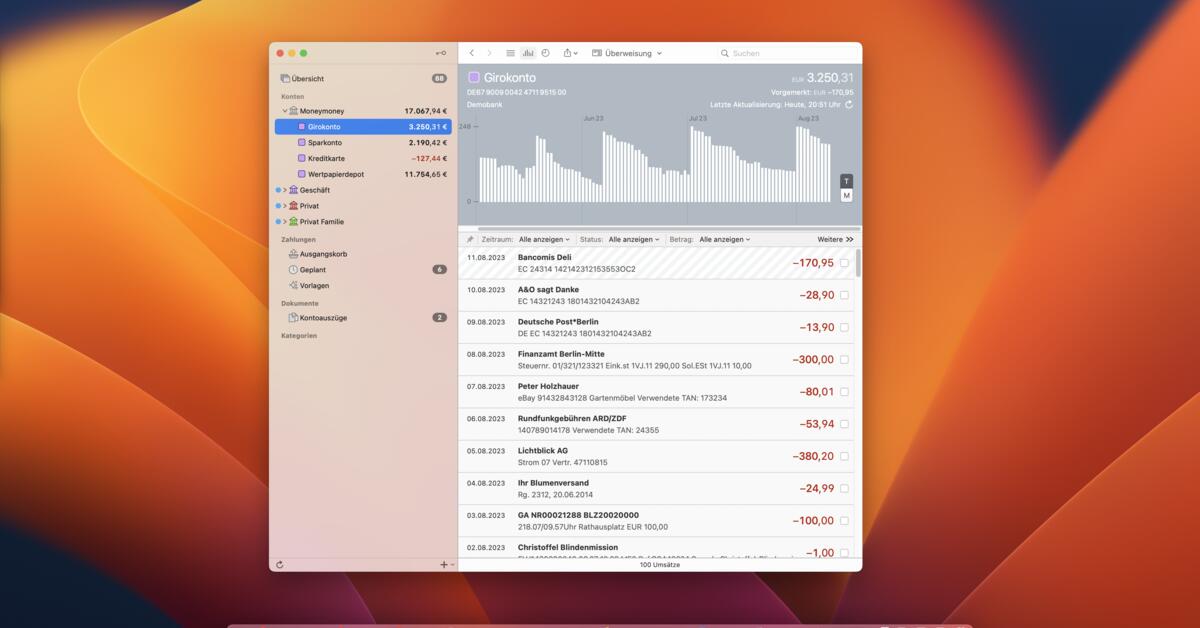This screenshot has width=1200, height=628.
Task: Click the back navigation arrow
Action: click(x=473, y=53)
